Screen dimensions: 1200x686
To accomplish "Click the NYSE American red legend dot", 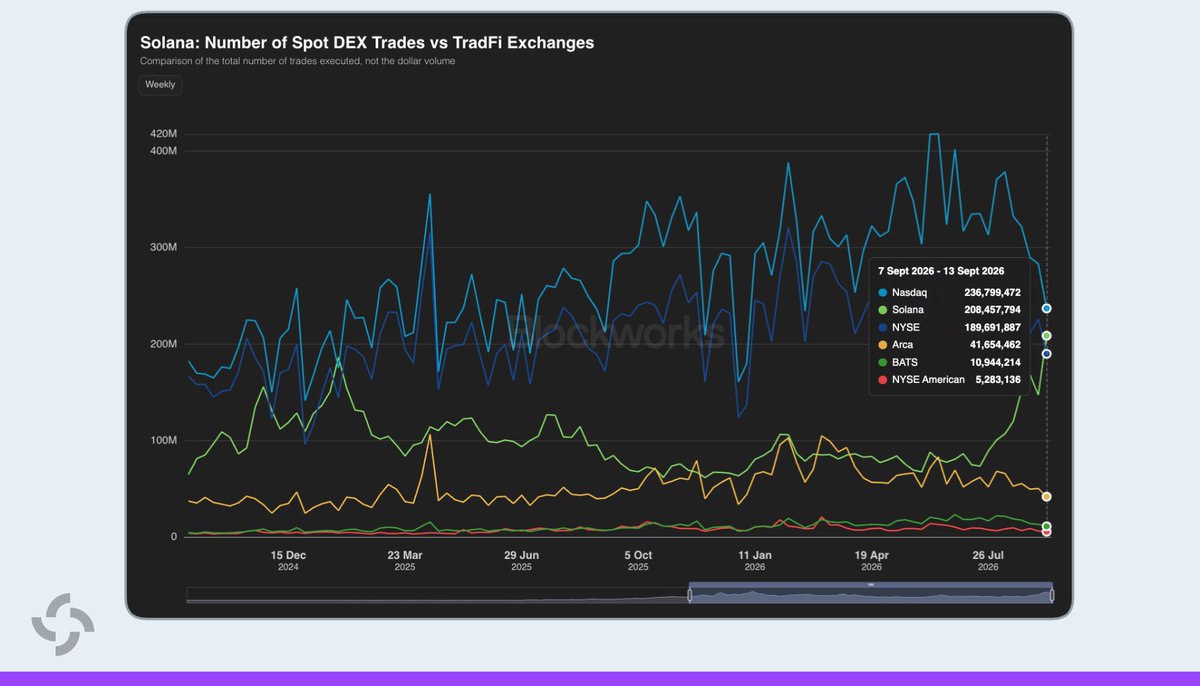I will tap(882, 380).
